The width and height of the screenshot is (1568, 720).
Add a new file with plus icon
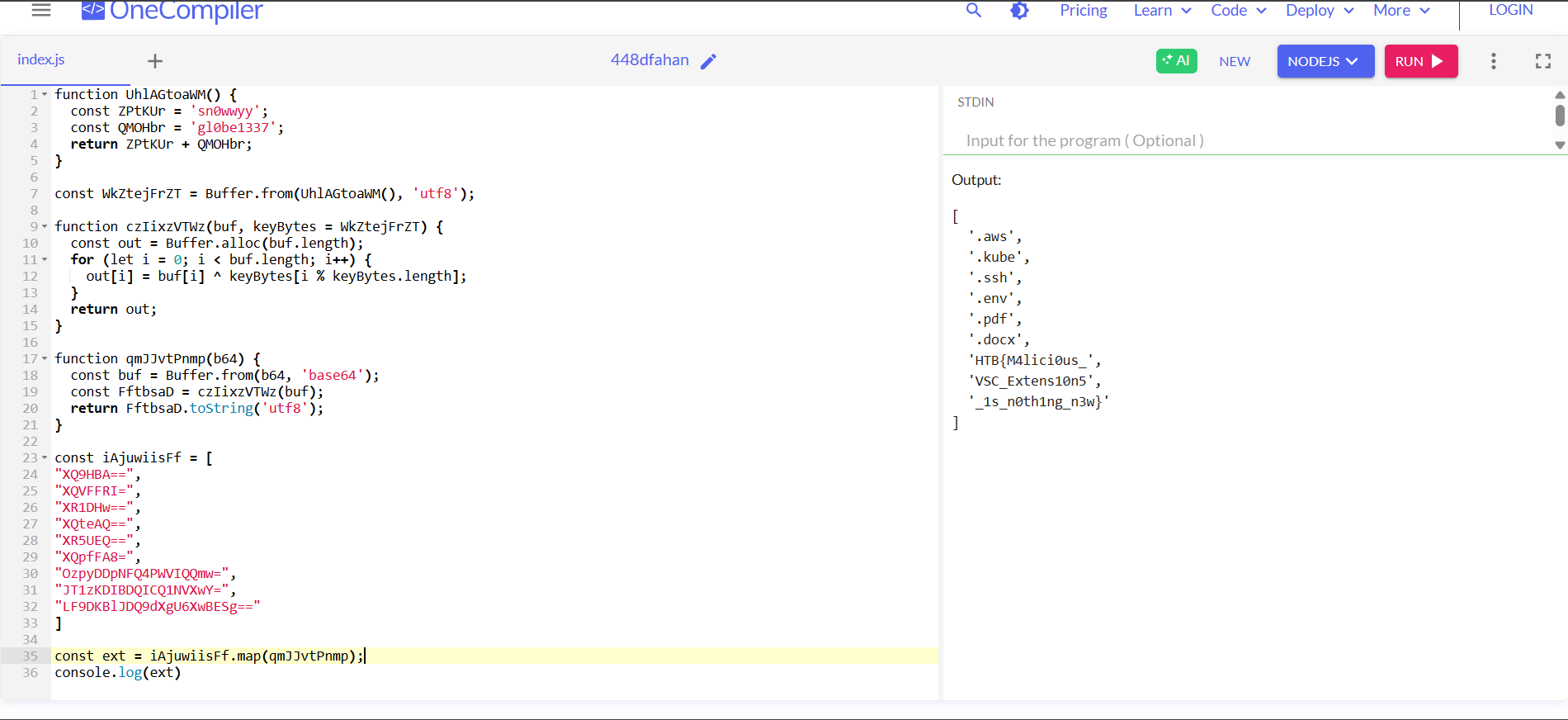click(x=155, y=61)
